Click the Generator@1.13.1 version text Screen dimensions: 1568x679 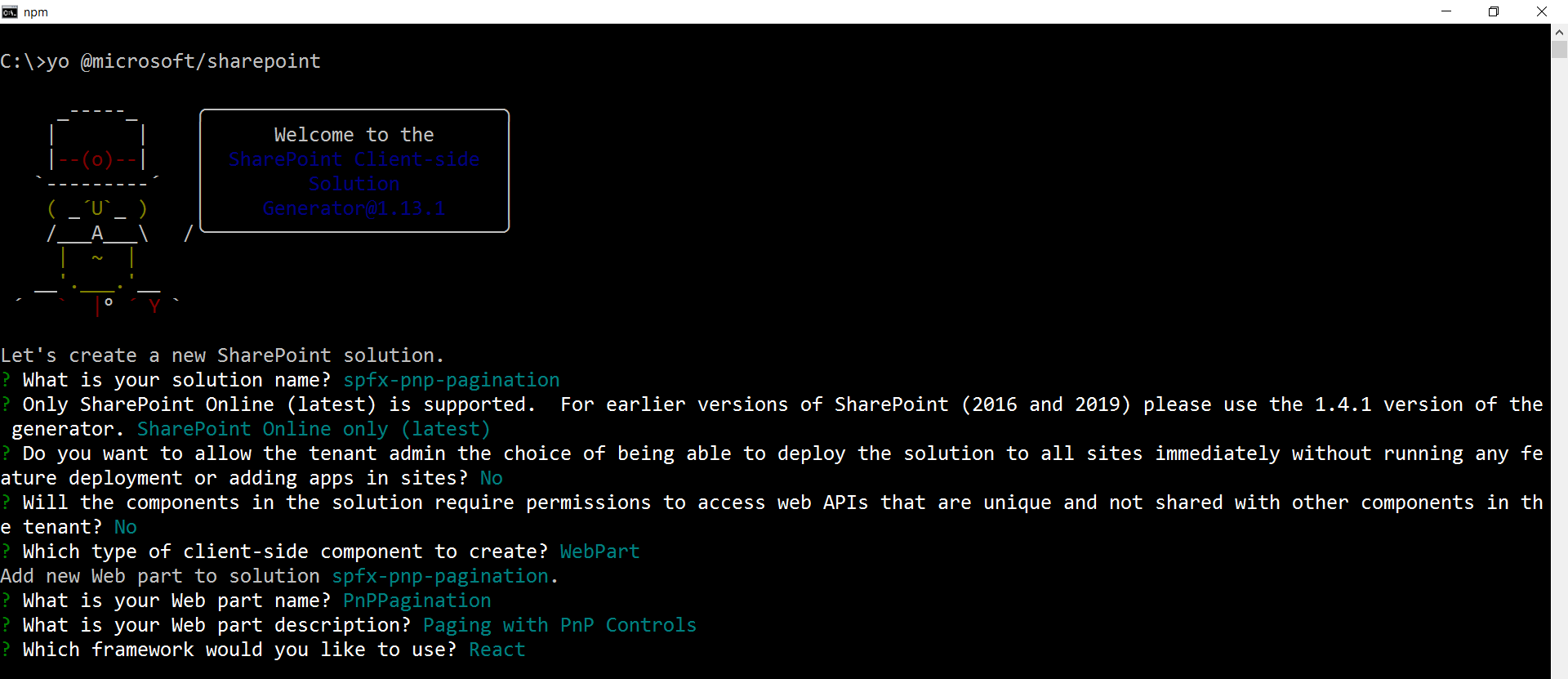354,208
